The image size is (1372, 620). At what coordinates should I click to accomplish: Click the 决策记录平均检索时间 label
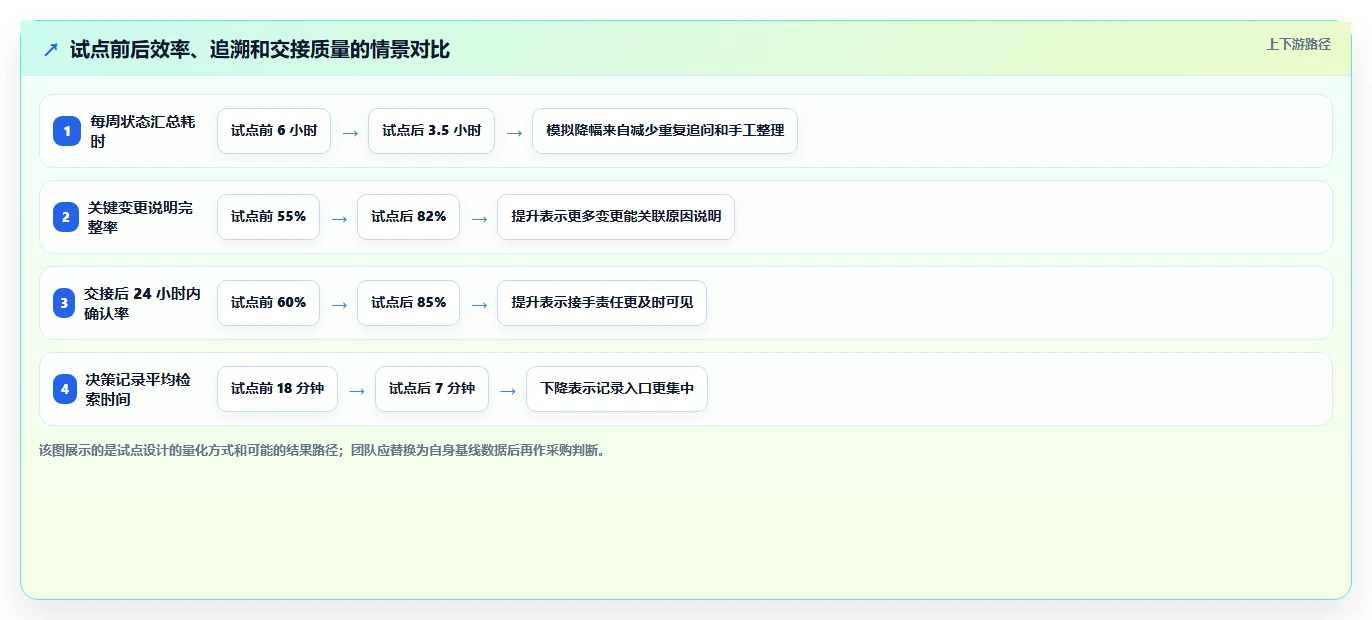tap(139, 389)
